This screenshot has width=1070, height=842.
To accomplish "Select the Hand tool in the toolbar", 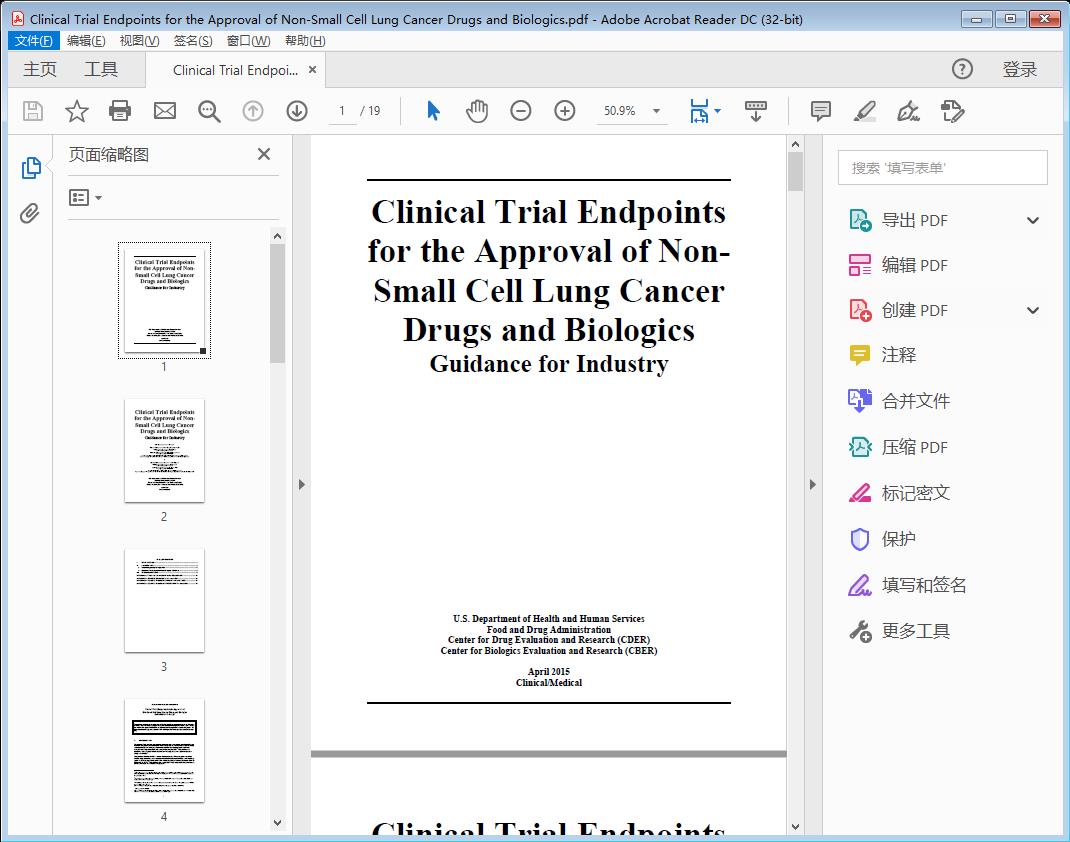I will (477, 111).
